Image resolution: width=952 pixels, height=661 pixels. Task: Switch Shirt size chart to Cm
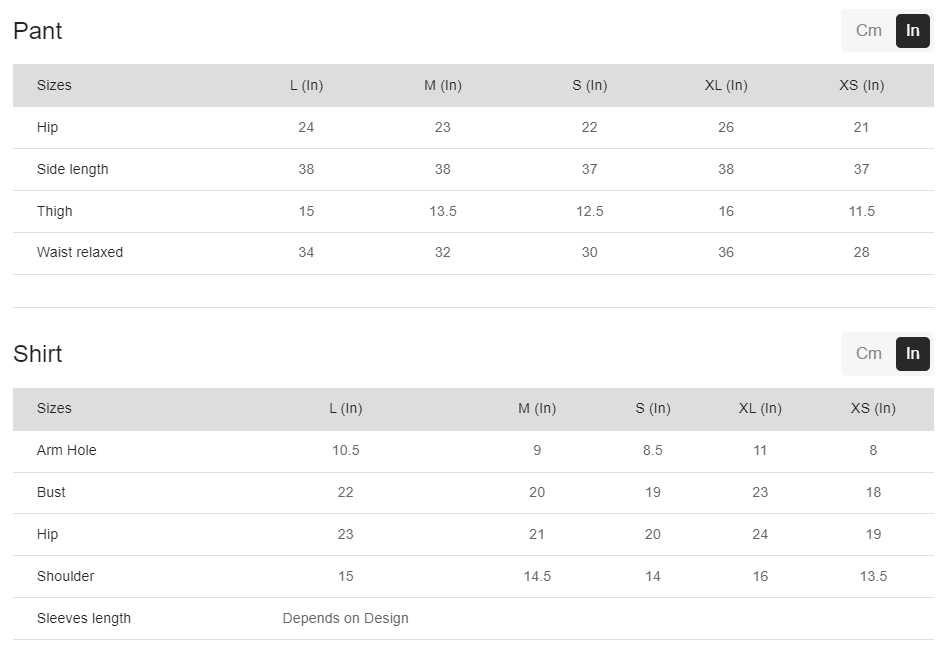coord(868,354)
